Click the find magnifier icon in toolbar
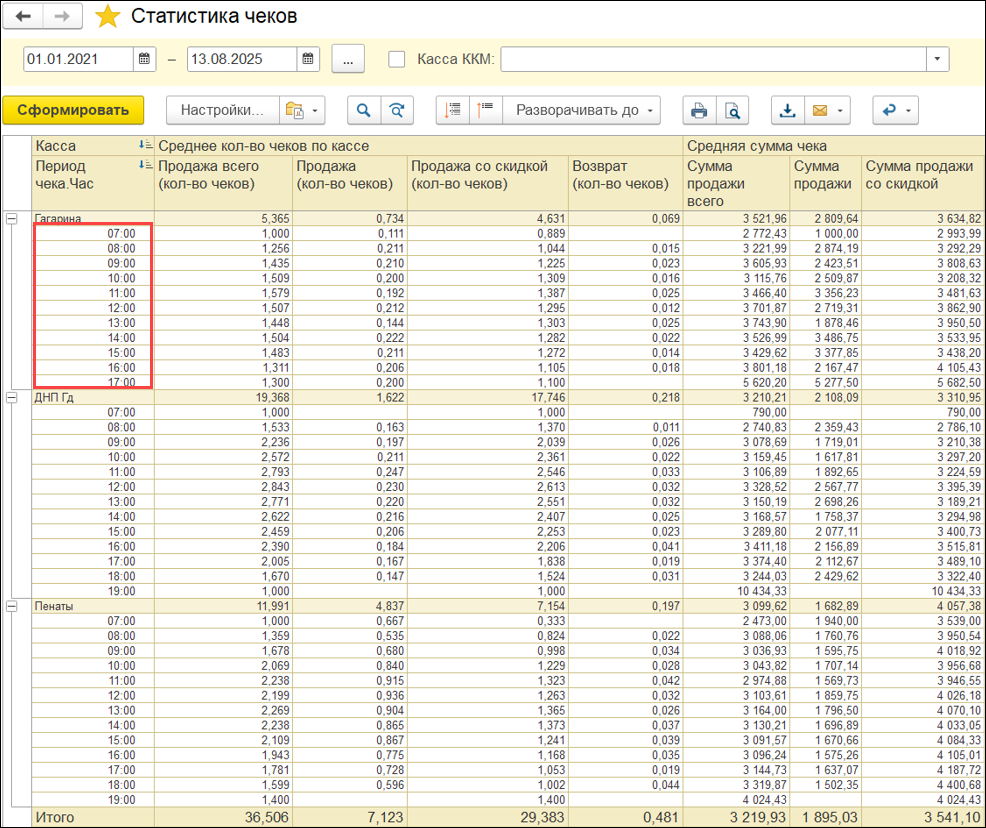The image size is (986, 828). point(364,110)
